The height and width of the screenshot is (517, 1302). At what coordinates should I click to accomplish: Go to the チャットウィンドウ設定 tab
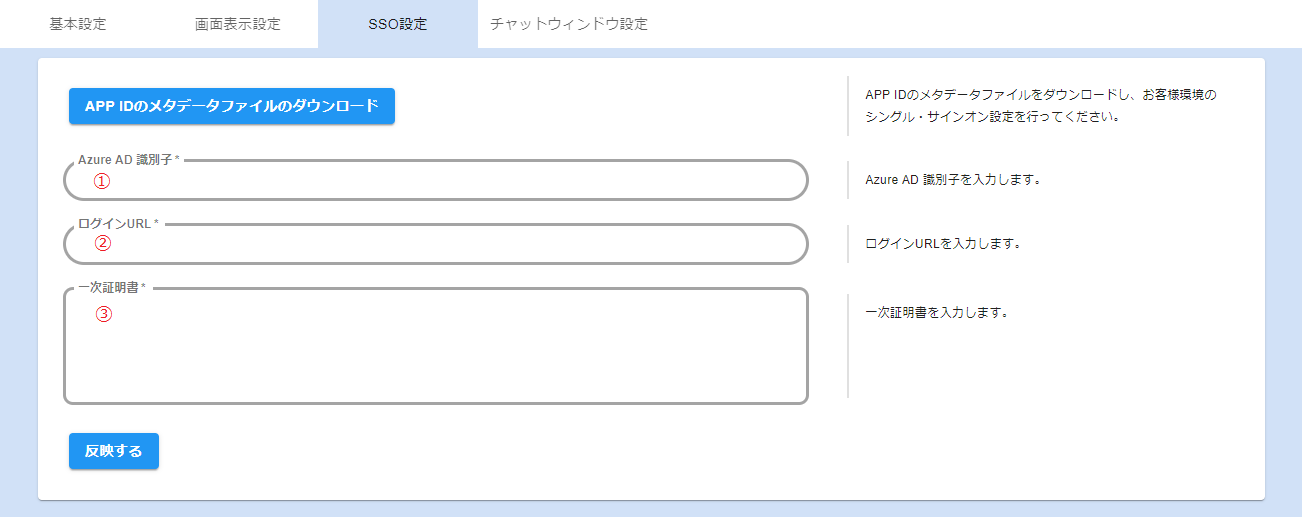point(569,24)
